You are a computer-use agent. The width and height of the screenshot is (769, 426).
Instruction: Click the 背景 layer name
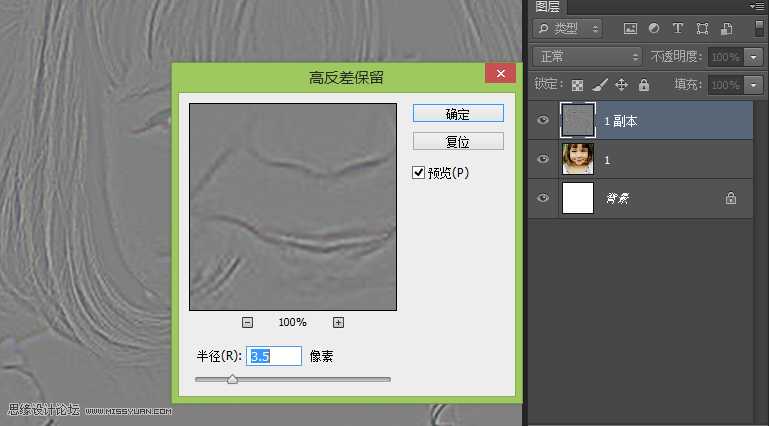pyautogui.click(x=617, y=199)
